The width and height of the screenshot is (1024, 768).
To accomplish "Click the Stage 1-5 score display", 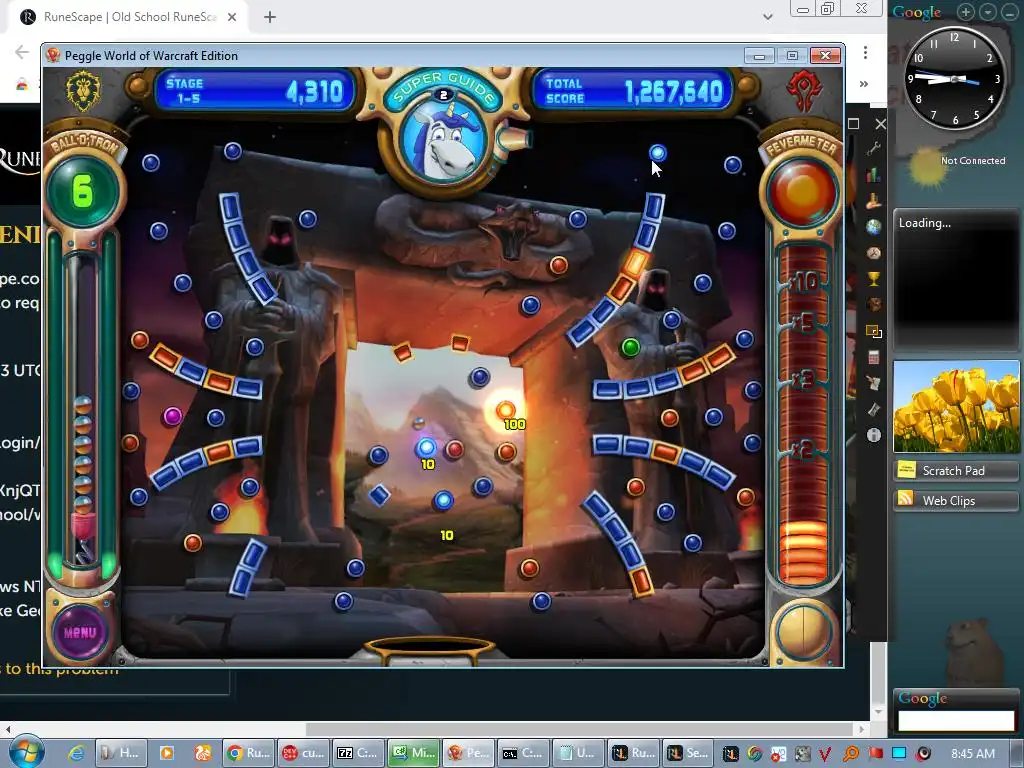I will 255,91.
